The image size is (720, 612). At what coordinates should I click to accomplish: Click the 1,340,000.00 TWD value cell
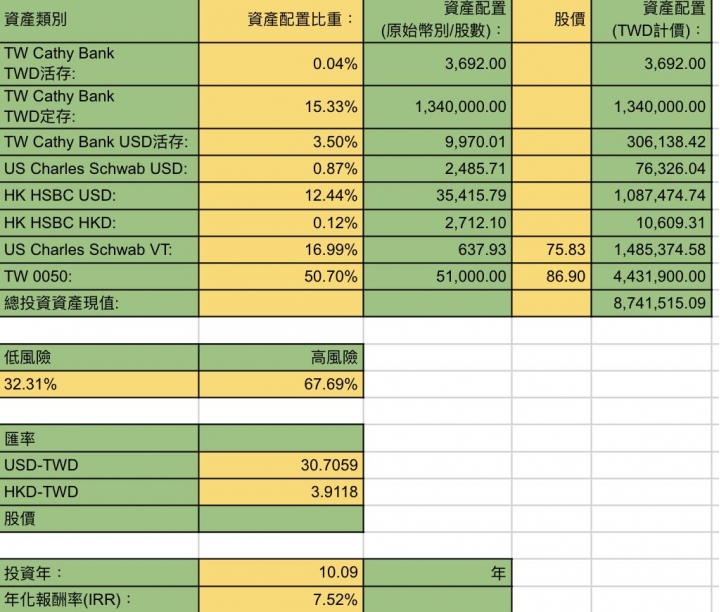652,107
